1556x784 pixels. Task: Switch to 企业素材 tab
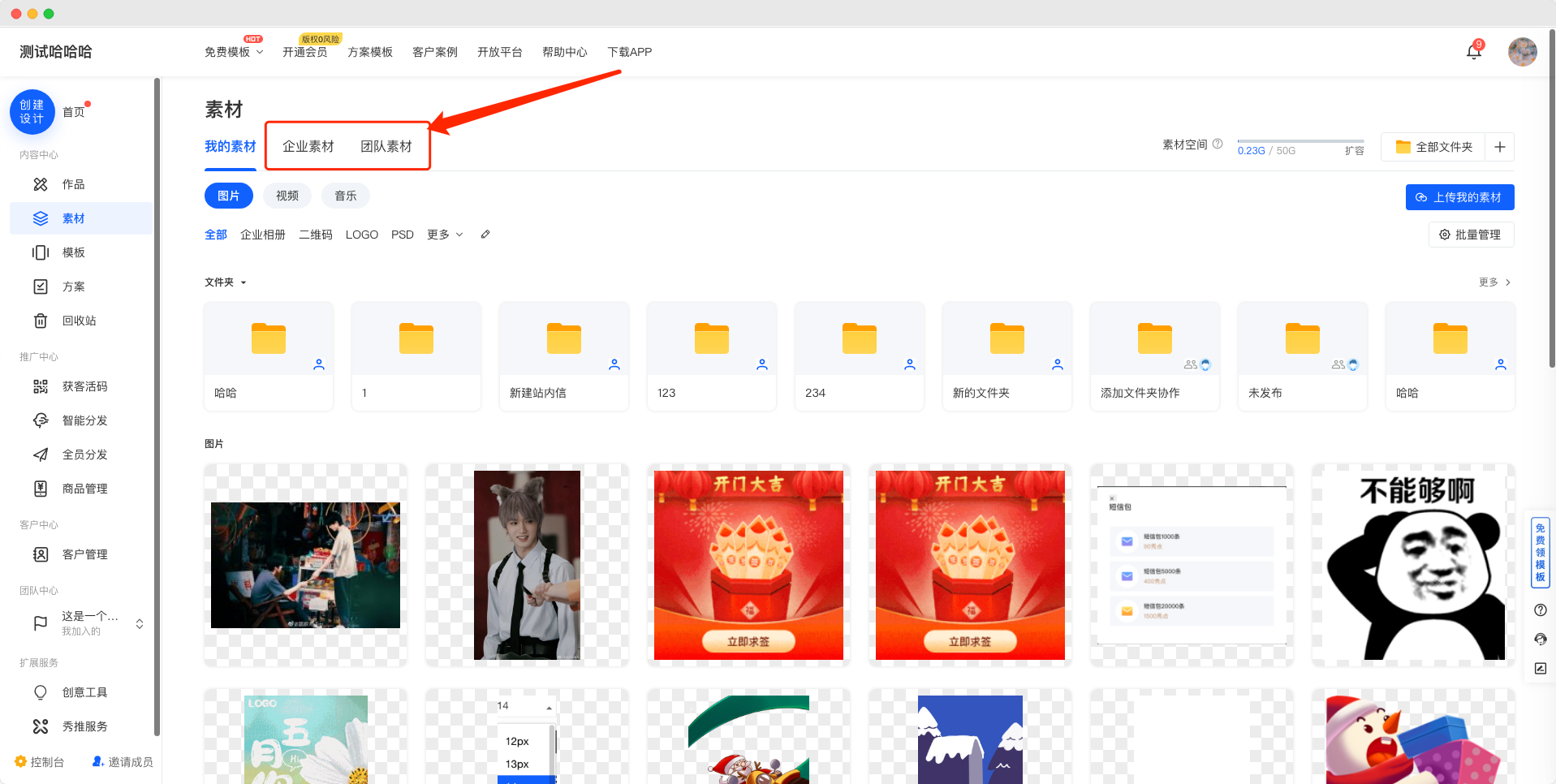(x=308, y=146)
